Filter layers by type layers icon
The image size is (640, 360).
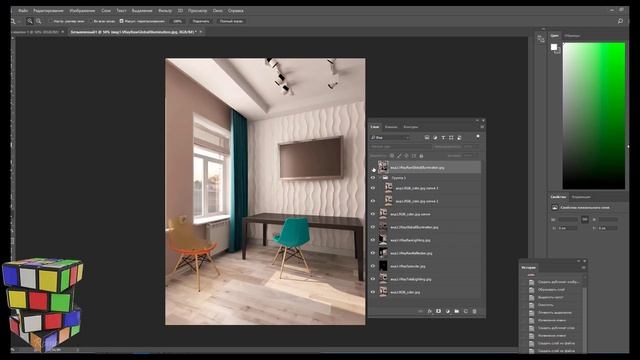click(443, 138)
